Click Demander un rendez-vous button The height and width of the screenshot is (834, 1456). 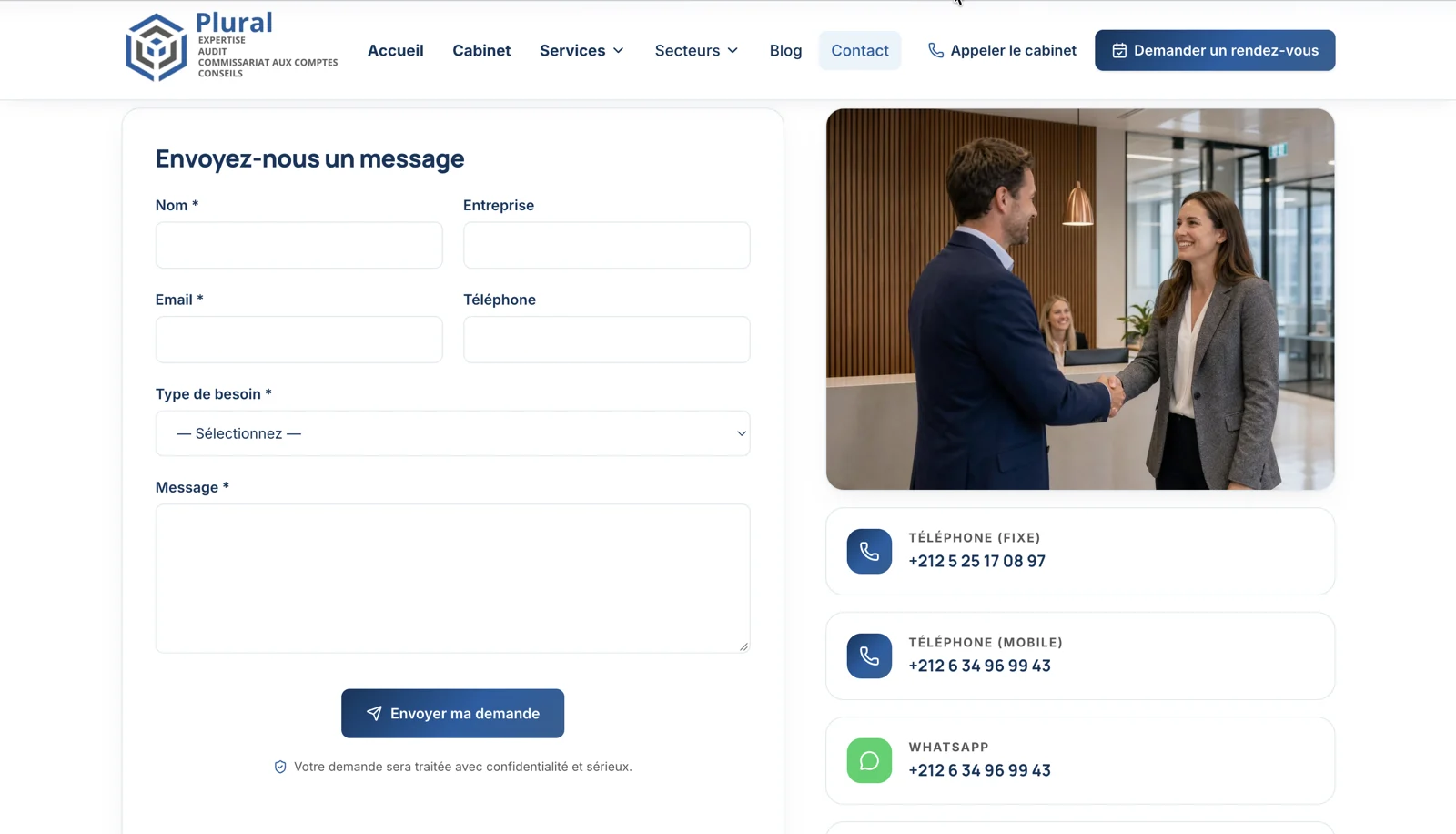point(1215,50)
